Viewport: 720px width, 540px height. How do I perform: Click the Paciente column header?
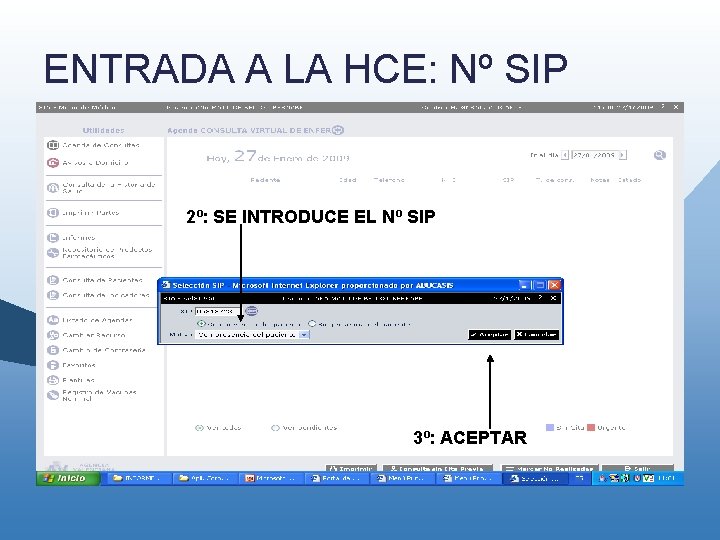265,180
